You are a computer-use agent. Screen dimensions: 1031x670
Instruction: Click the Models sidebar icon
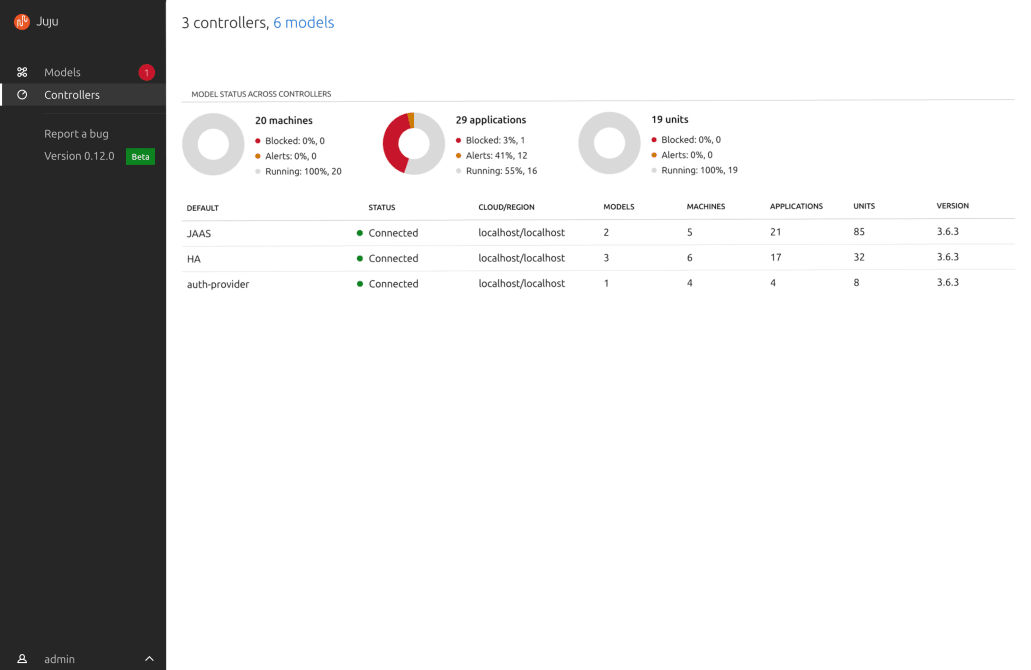pyautogui.click(x=22, y=72)
